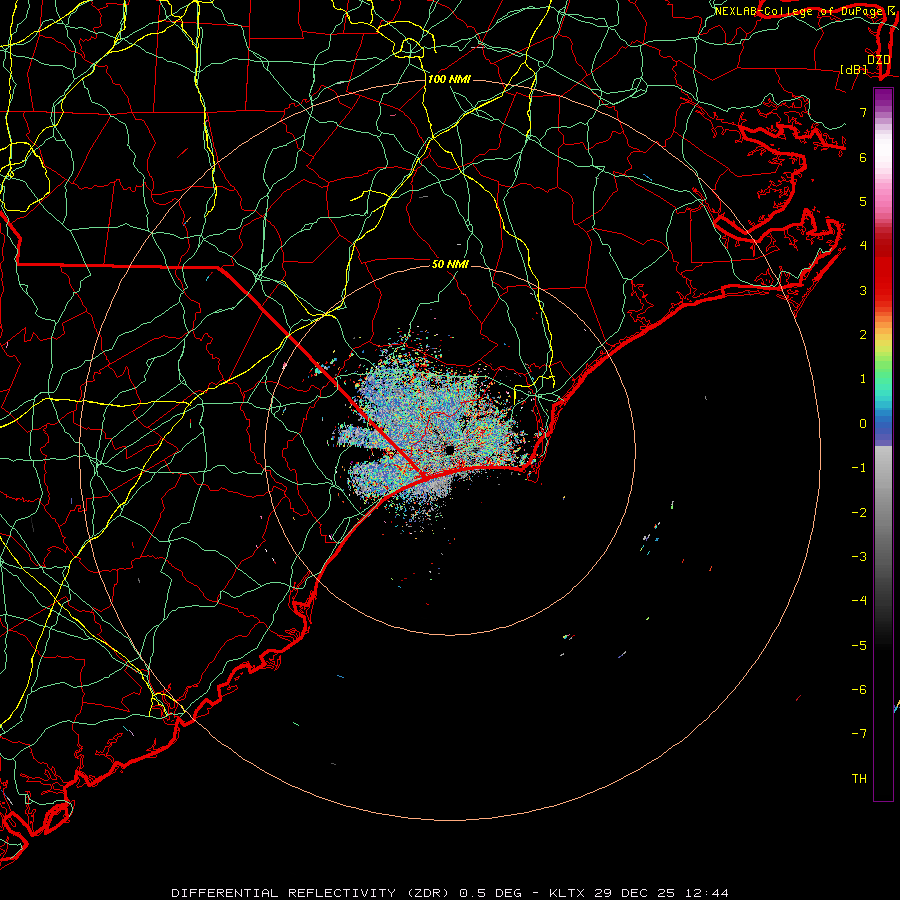Click the '5' value on the color scale
This screenshot has height=900, width=900.
pos(863,201)
